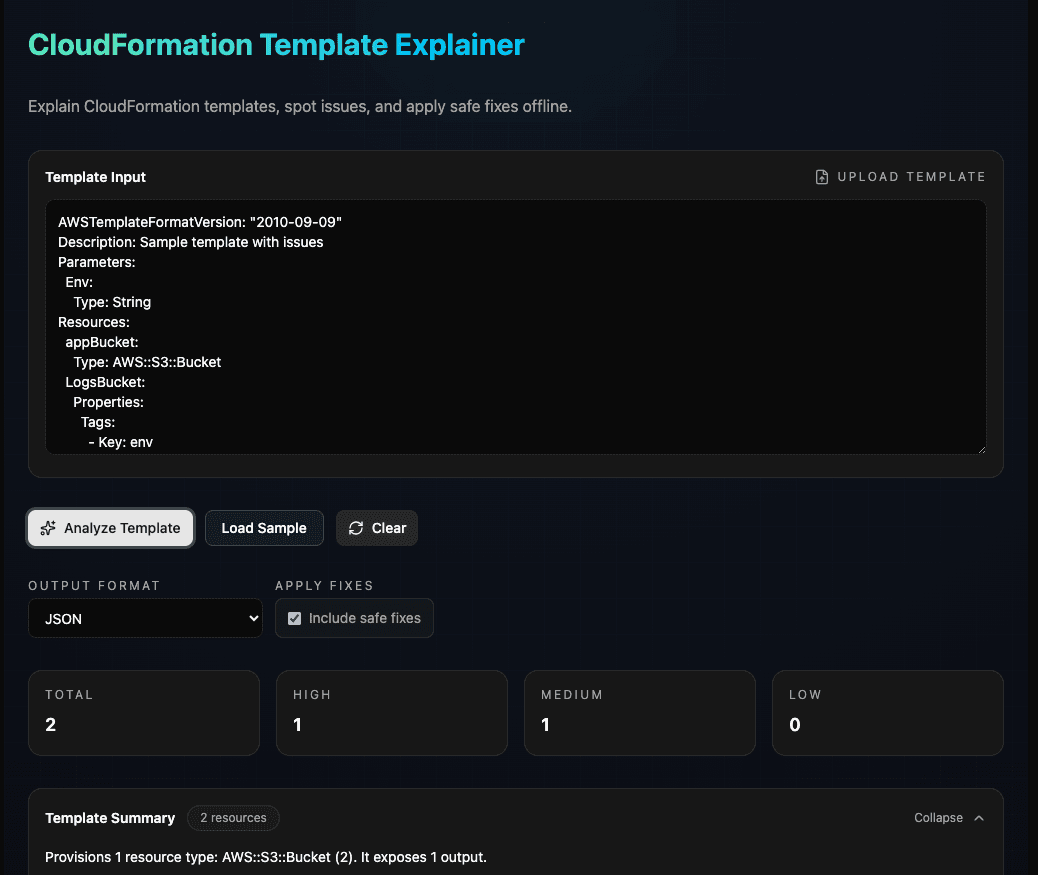
Task: Click the 2 resources badge
Action: (233, 817)
